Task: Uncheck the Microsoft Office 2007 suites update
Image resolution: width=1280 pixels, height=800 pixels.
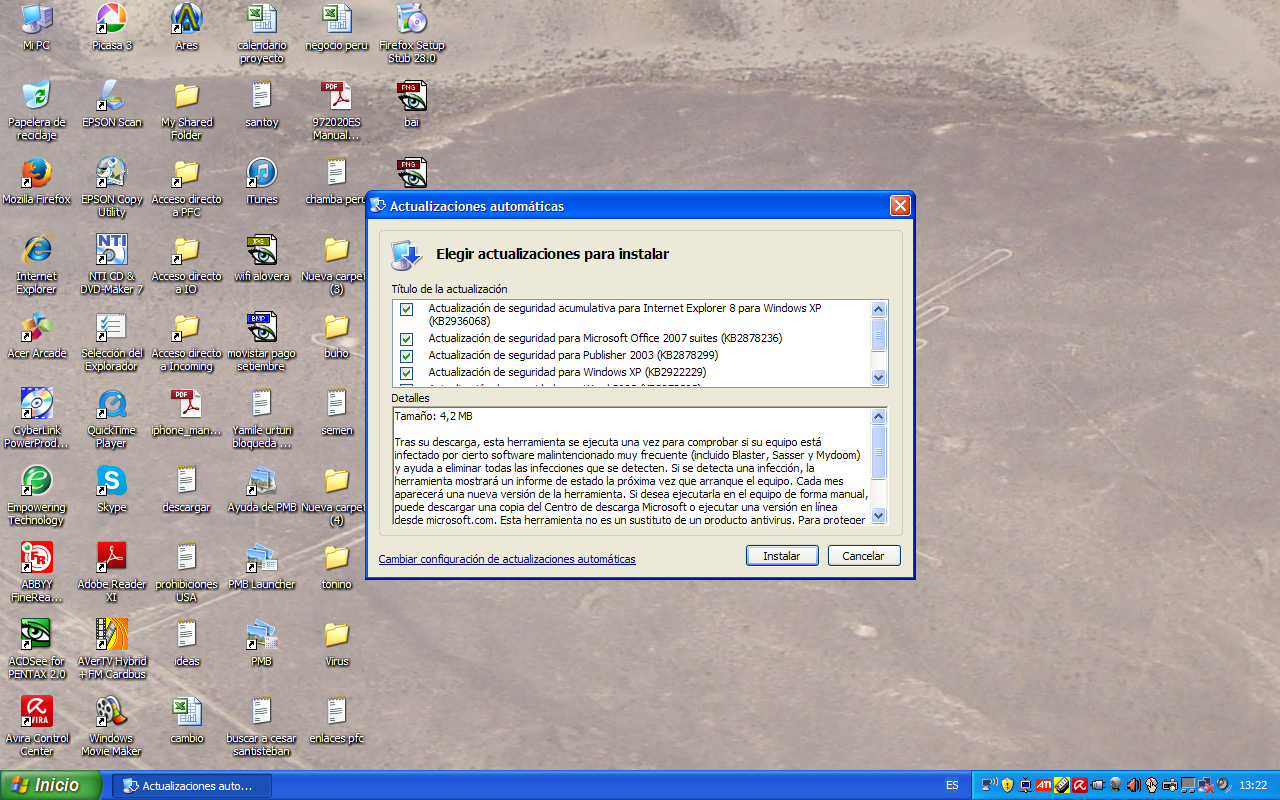Action: [407, 339]
